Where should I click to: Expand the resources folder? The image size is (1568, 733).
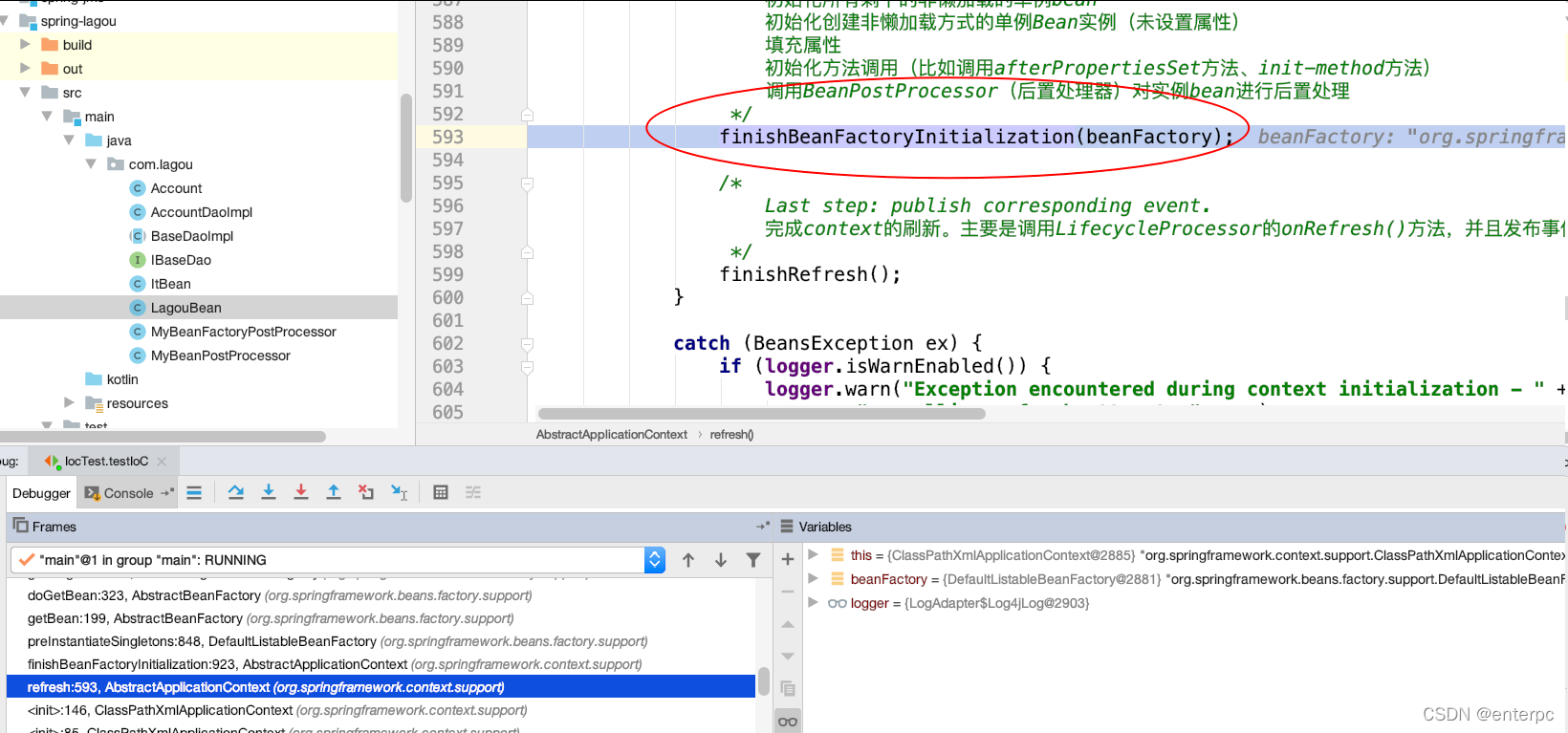pyautogui.click(x=69, y=402)
